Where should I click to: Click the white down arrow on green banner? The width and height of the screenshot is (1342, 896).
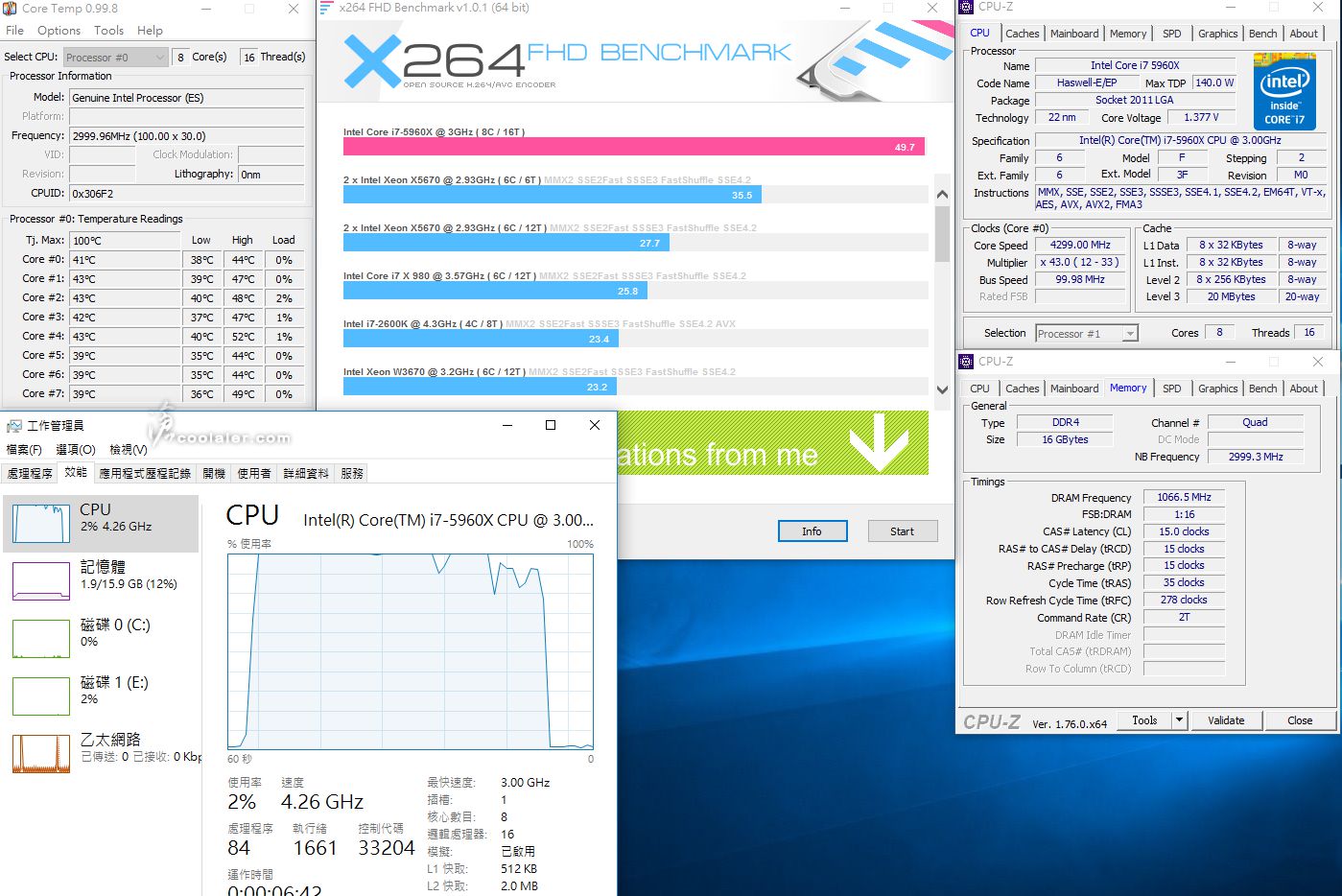(879, 442)
